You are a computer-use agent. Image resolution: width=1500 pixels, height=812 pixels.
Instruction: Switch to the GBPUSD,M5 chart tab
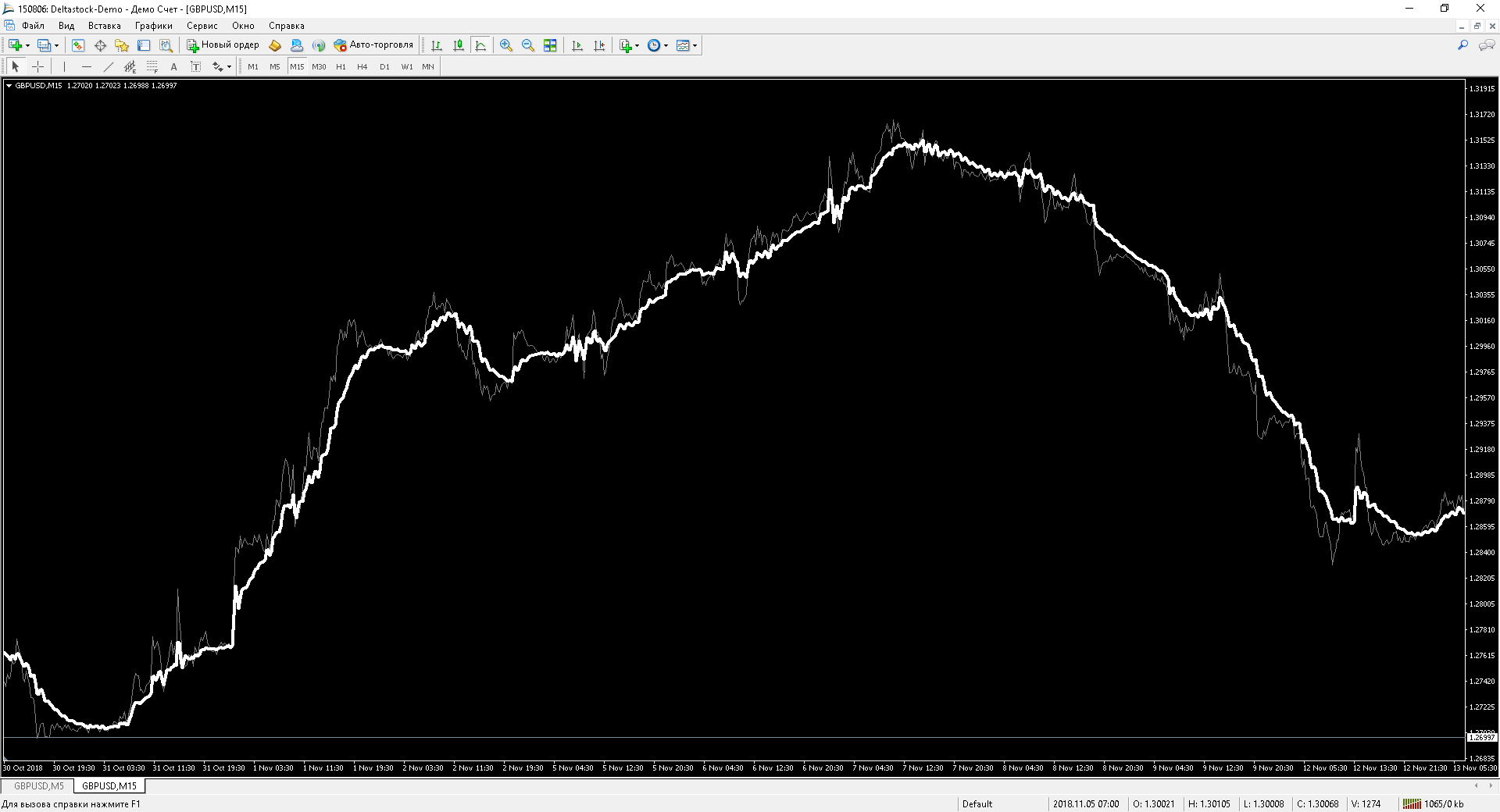(39, 786)
